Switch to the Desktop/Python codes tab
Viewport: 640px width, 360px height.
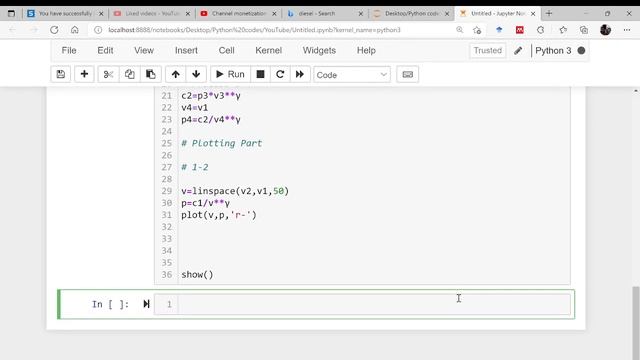[411, 13]
